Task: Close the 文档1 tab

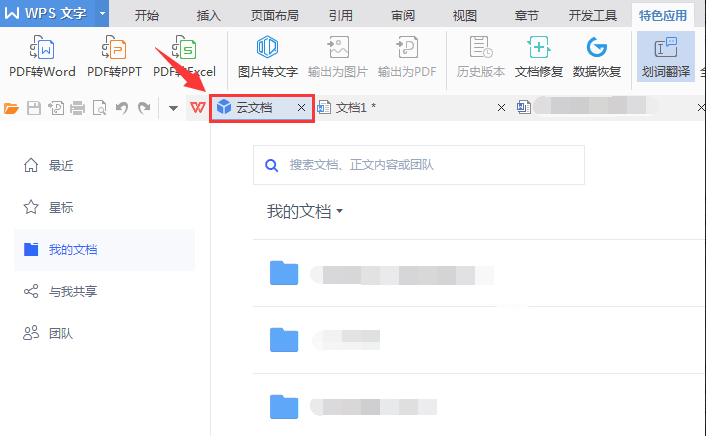Action: (501, 108)
